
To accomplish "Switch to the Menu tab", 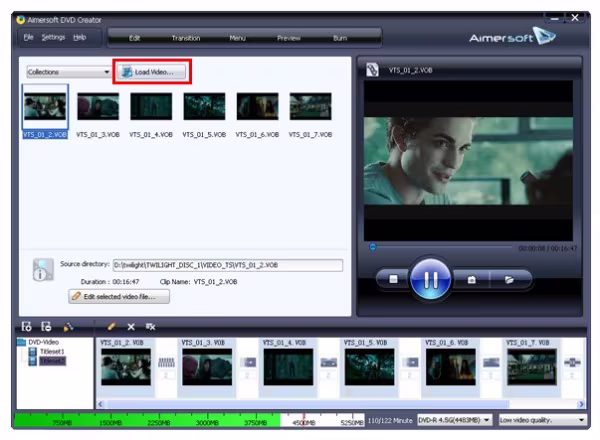I will (x=237, y=38).
